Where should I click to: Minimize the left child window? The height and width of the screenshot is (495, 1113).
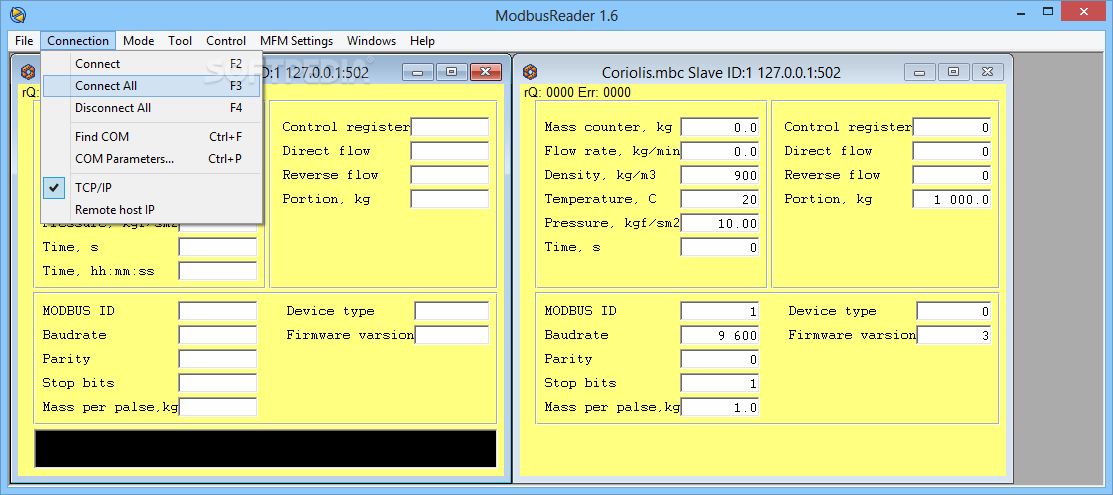click(417, 72)
